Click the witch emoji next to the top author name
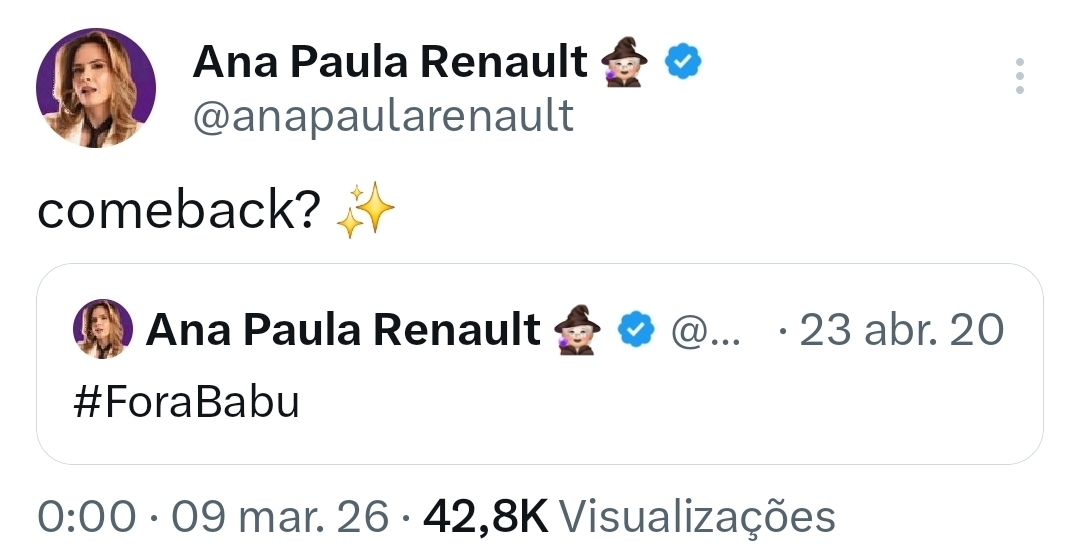Viewport: 1080px width, 560px height. point(625,63)
